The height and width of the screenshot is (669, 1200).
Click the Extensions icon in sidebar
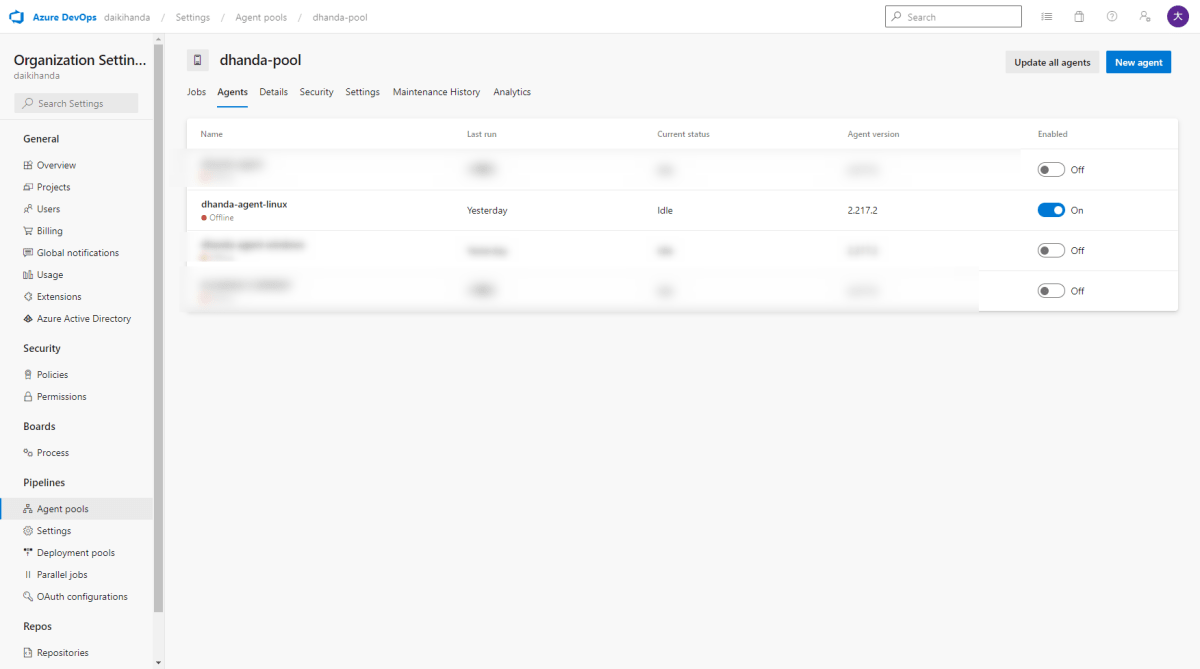[x=28, y=297]
